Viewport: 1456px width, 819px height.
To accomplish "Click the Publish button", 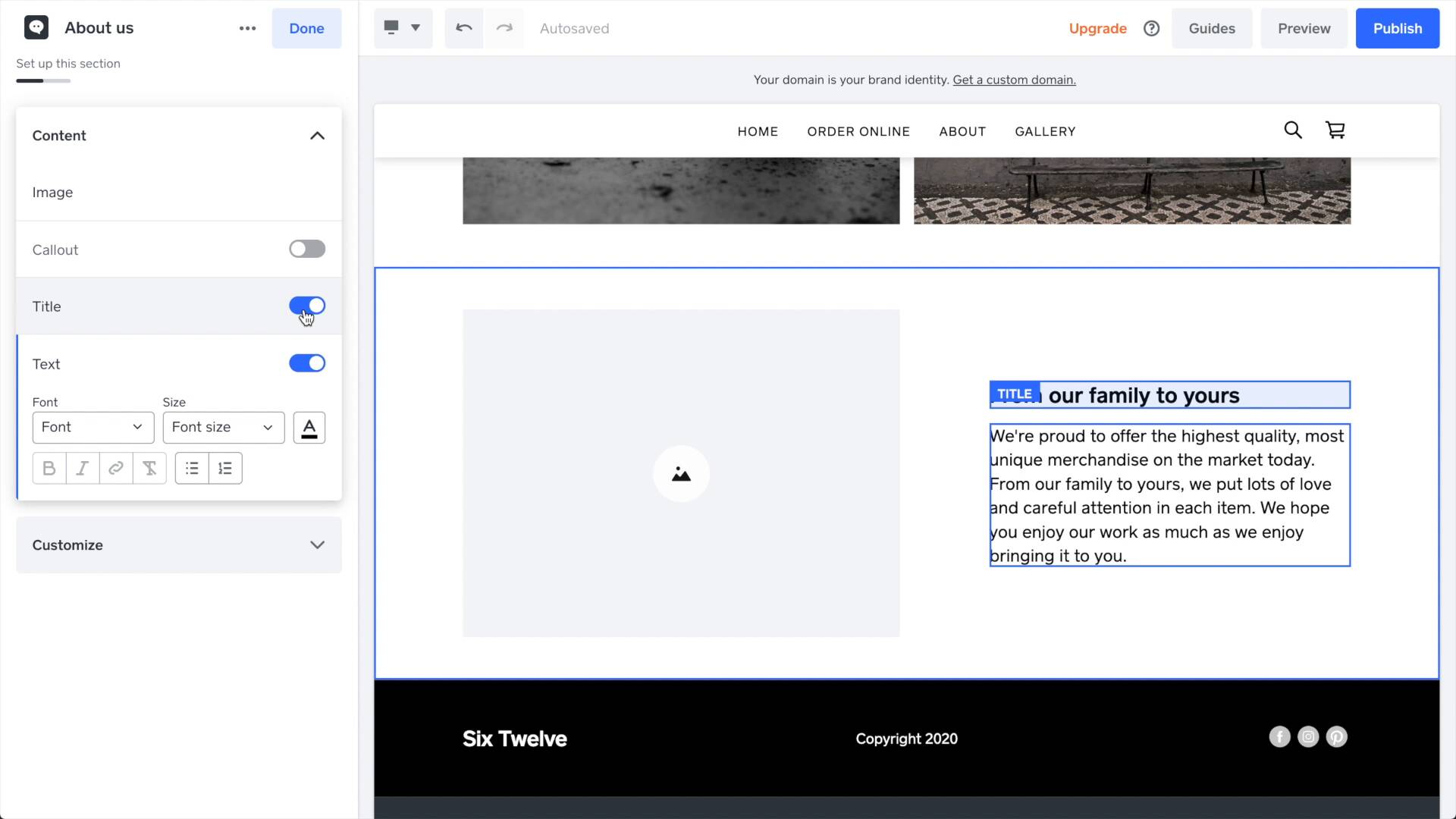I will click(1397, 28).
